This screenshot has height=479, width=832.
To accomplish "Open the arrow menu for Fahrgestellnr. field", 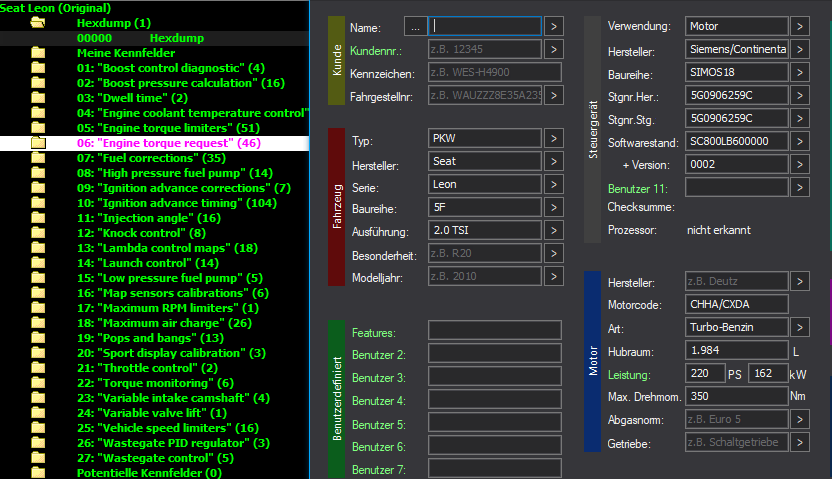I will 553,95.
